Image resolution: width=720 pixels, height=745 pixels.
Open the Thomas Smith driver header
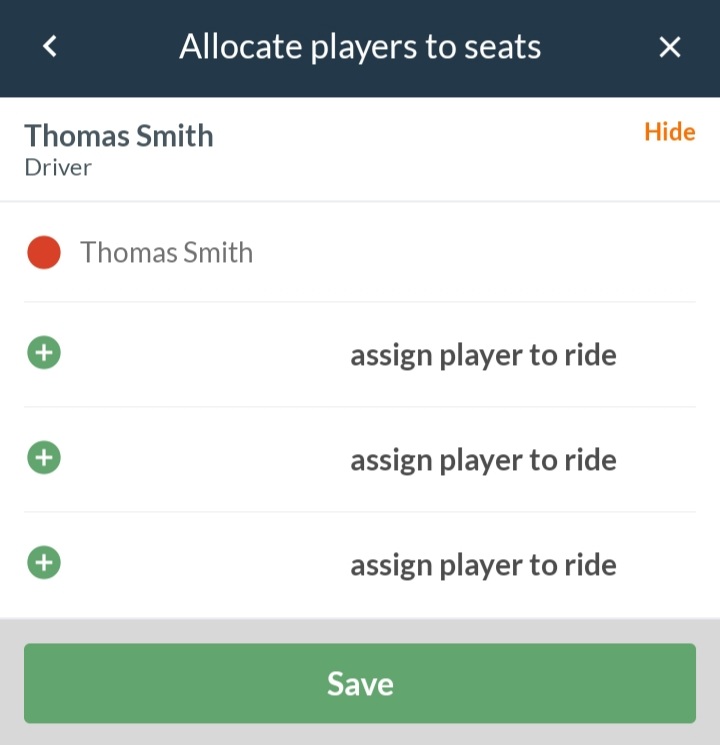tap(360, 149)
